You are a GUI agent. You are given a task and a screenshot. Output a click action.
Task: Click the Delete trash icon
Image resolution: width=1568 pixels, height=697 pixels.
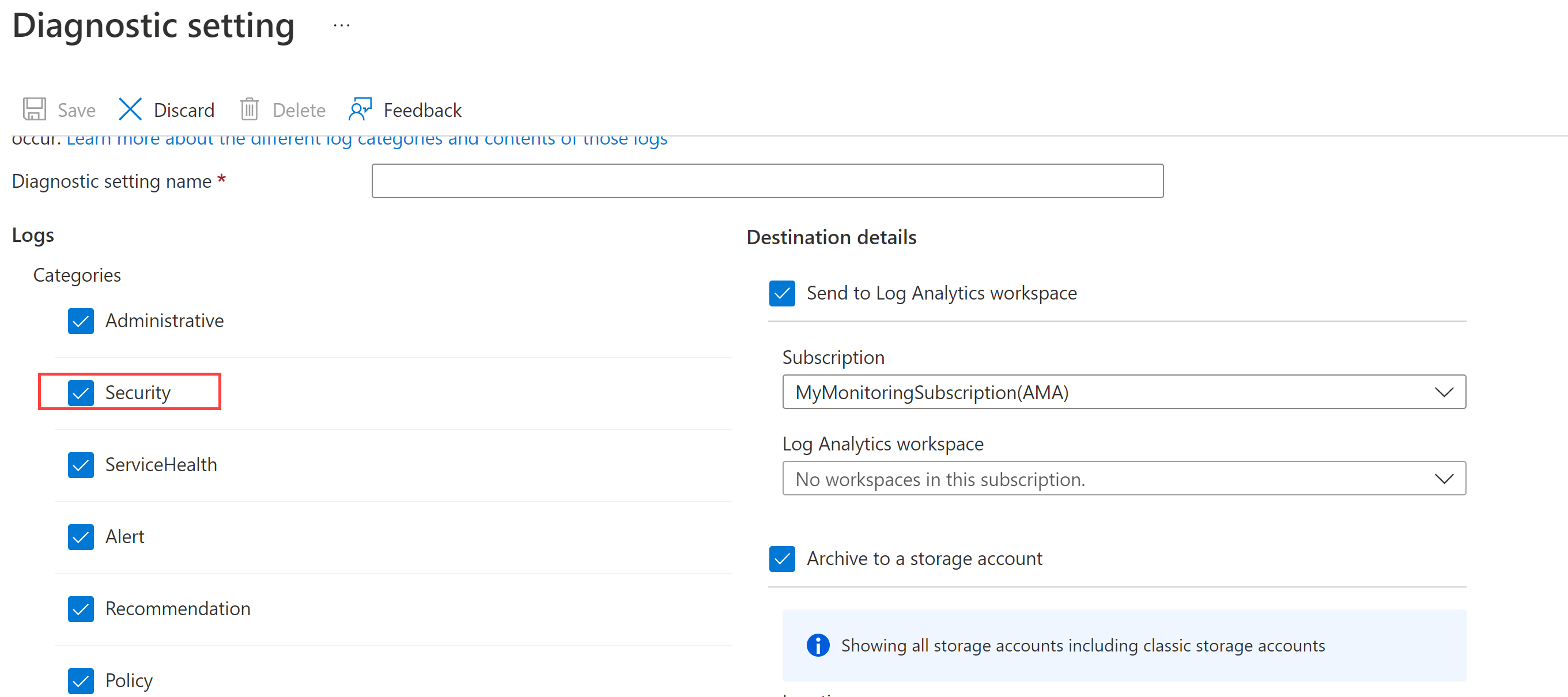coord(250,109)
